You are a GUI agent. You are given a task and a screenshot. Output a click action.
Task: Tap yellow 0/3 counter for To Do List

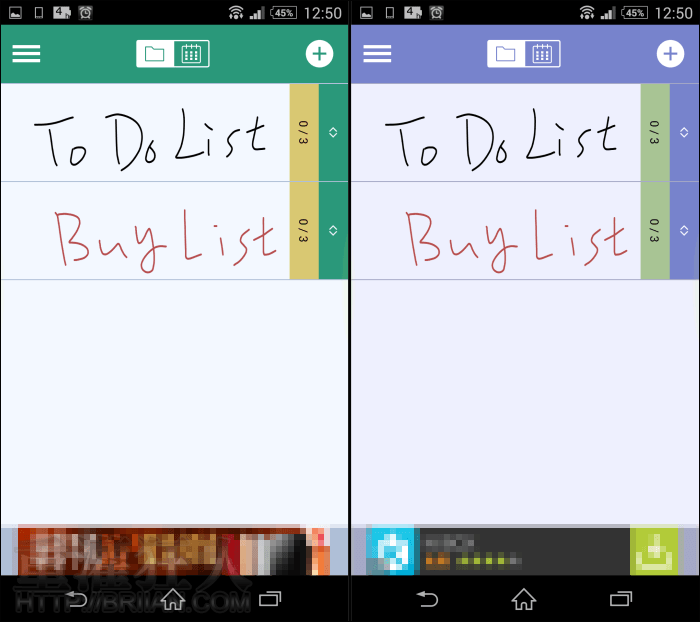tap(303, 133)
